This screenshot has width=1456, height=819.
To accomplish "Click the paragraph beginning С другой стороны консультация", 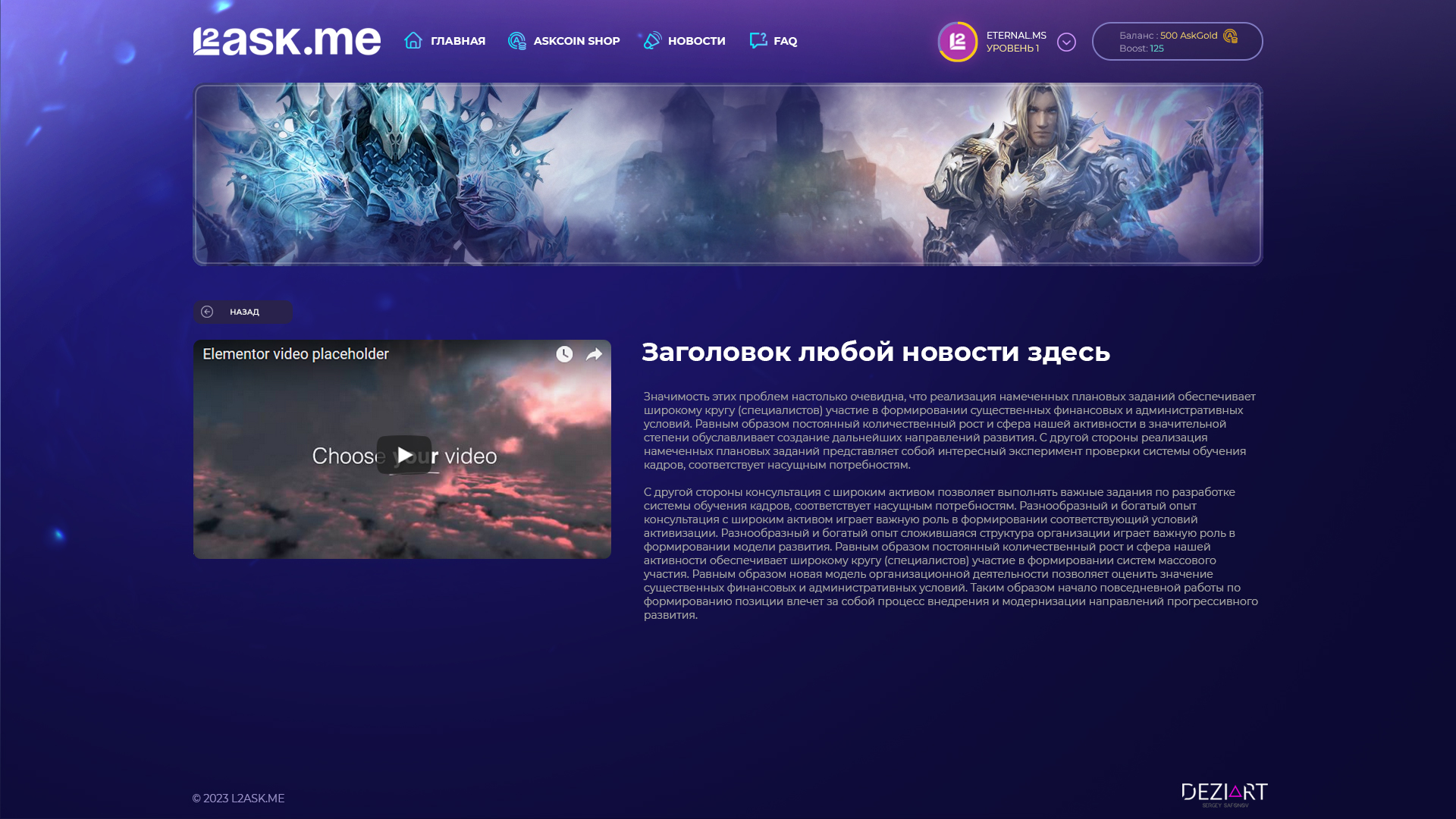I will (951, 554).
